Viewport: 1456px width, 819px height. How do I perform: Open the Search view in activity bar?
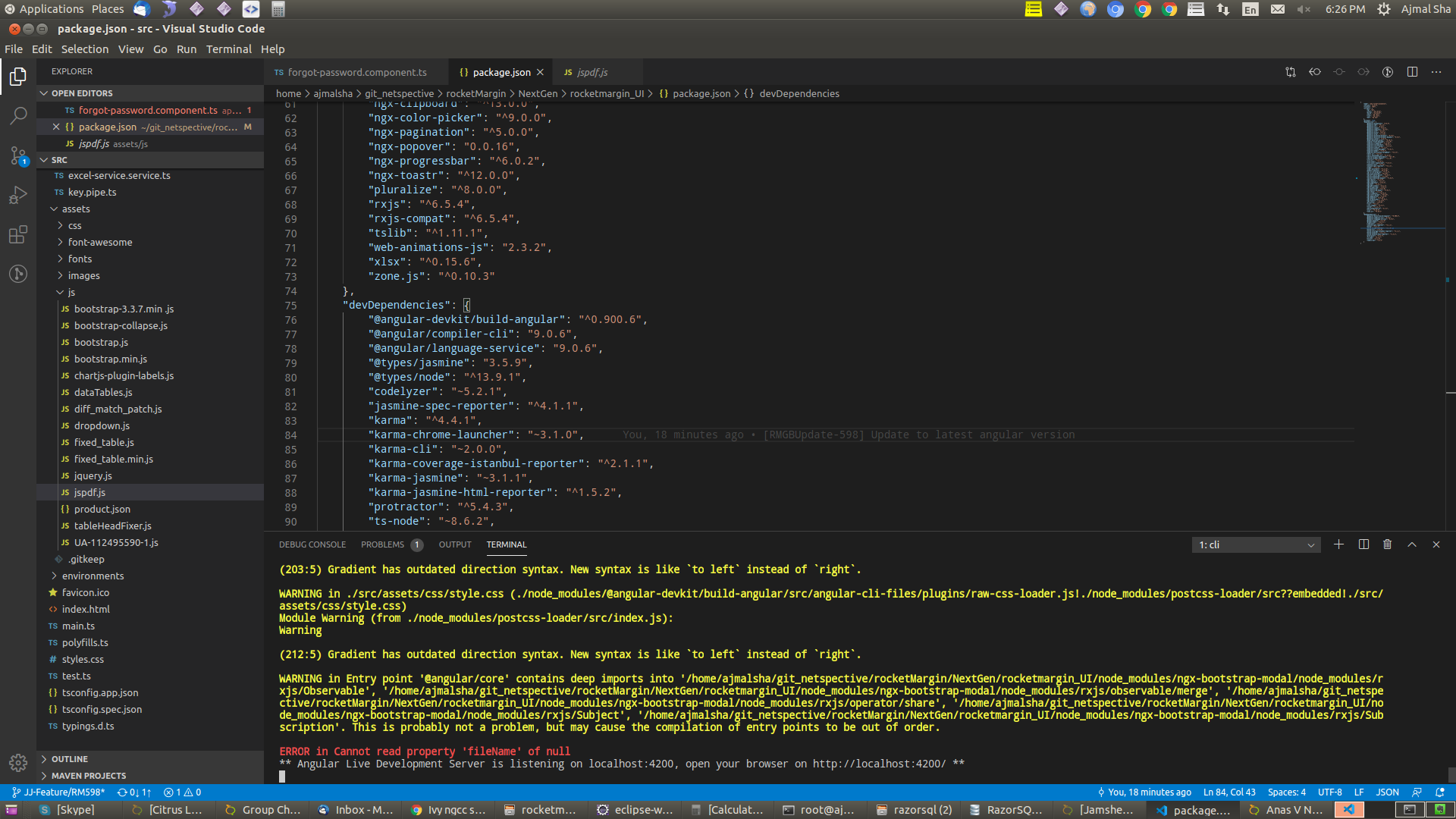point(18,116)
